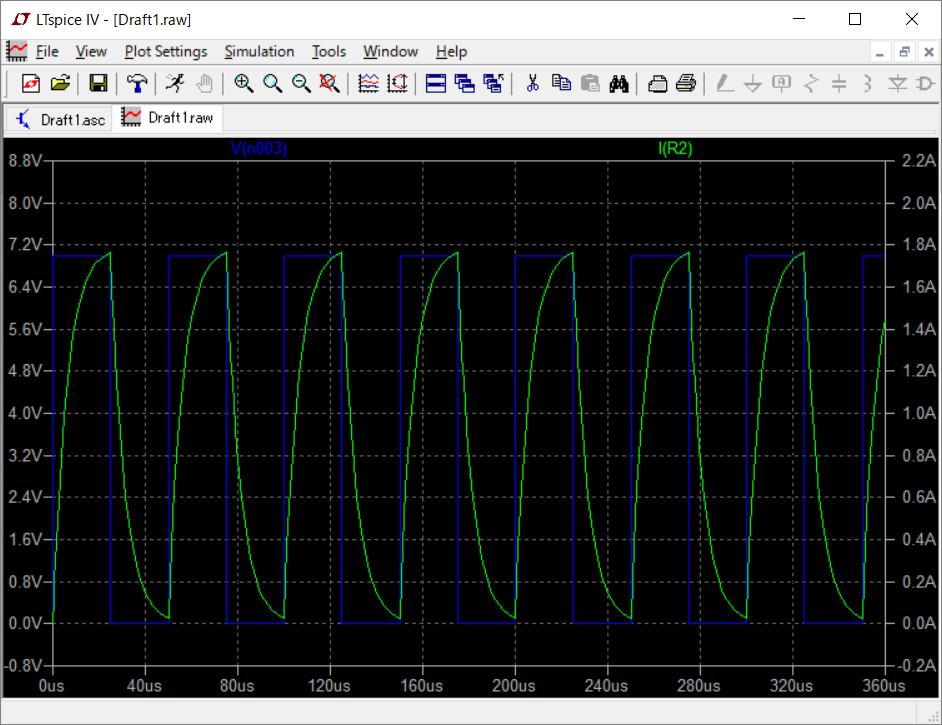Open the Plot Settings menu
The width and height of the screenshot is (942, 725).
click(166, 52)
